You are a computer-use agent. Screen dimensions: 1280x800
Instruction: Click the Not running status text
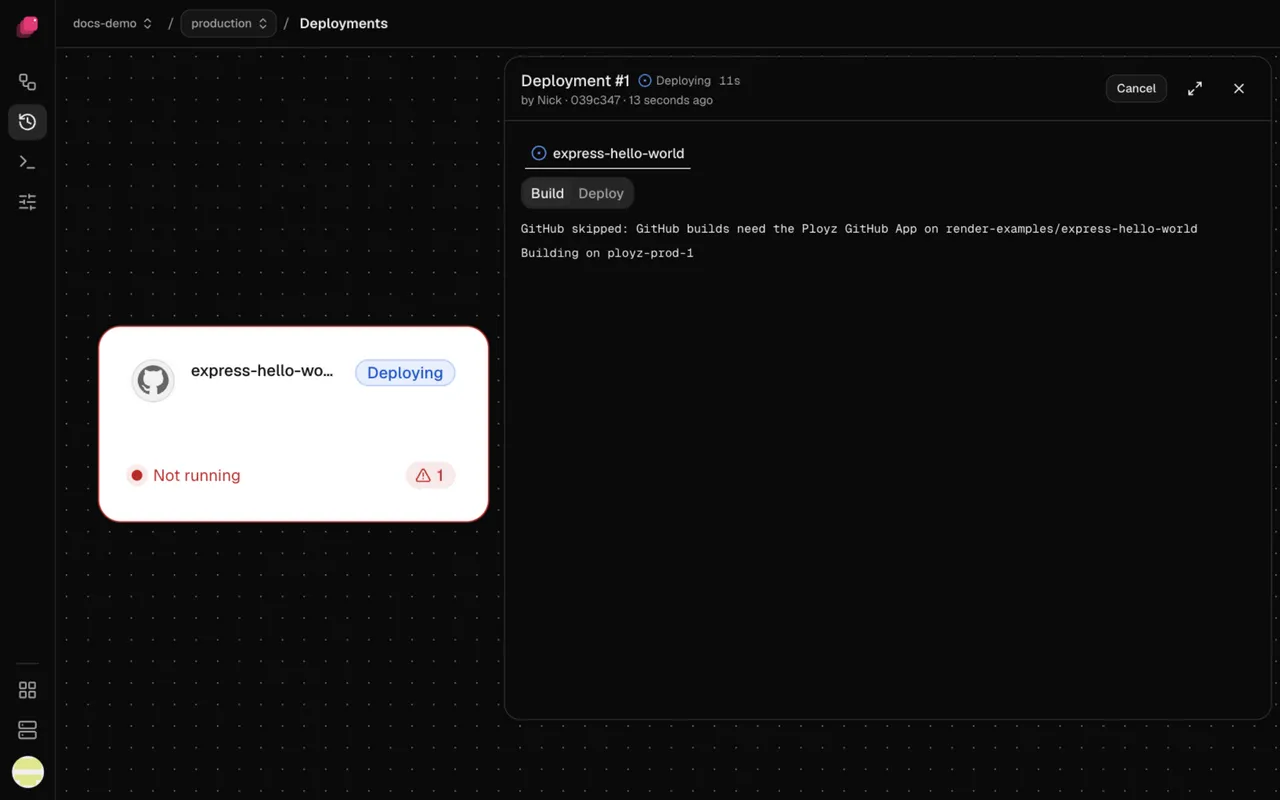tap(197, 476)
